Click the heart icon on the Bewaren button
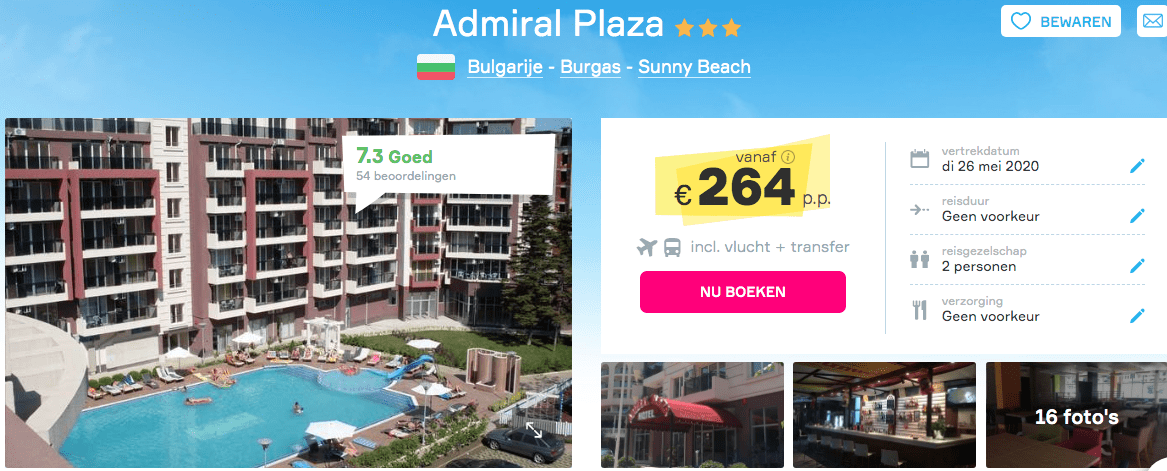Viewport: 1167px width, 471px height. pyautogui.click(x=1020, y=22)
